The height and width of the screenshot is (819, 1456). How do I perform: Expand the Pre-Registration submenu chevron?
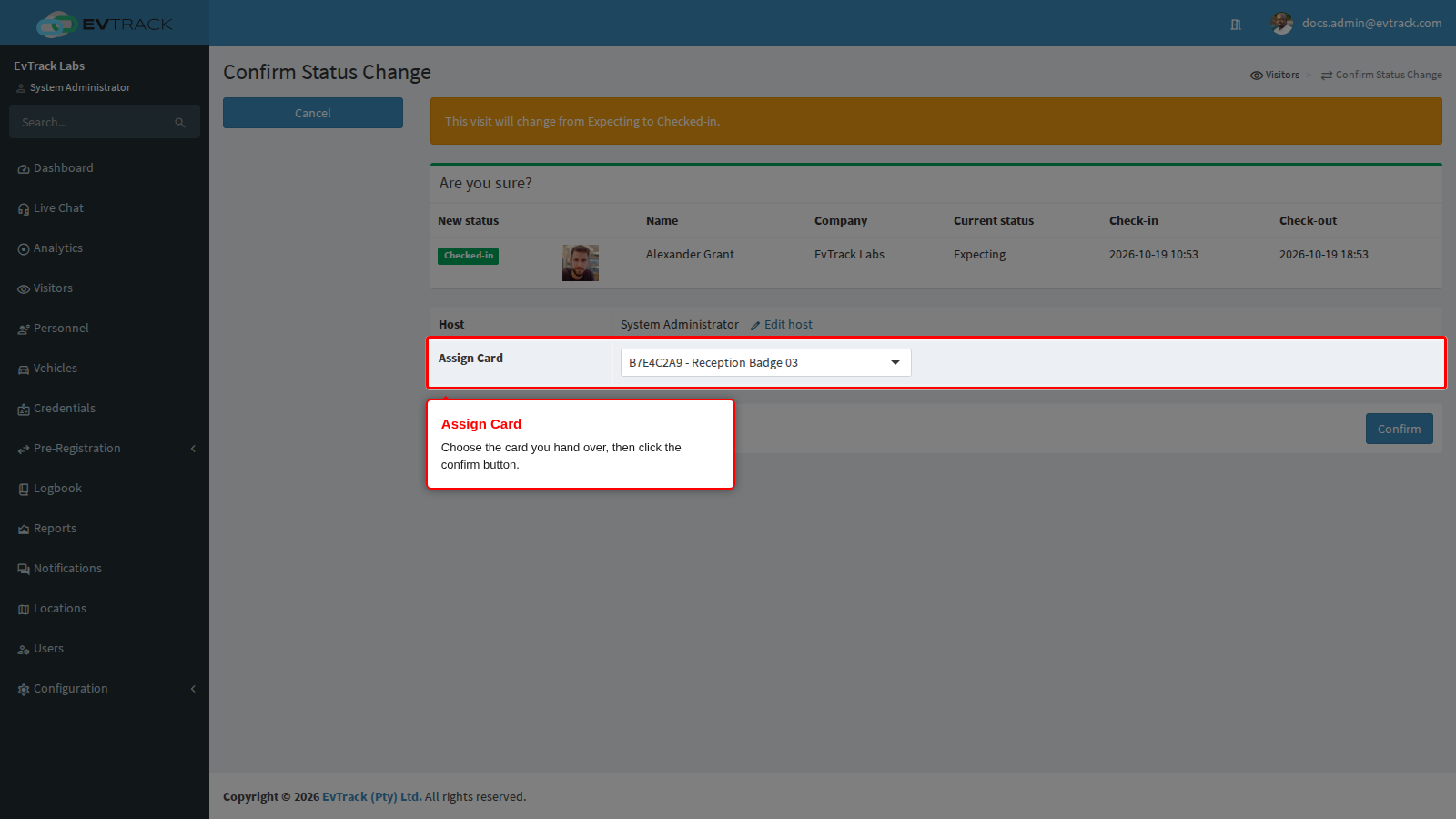tap(193, 449)
